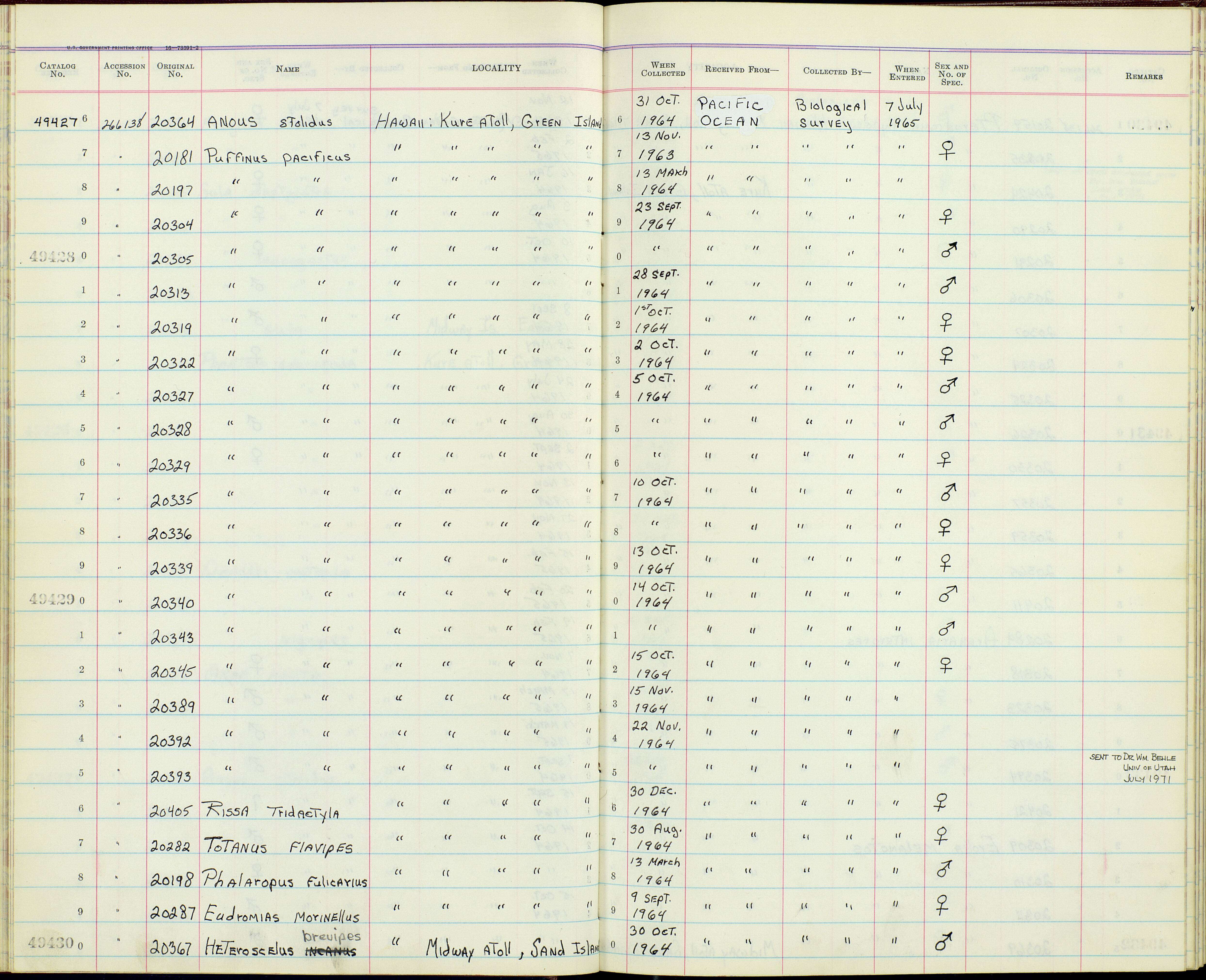Click the 'When Entered' column header
1206x980 pixels.
907,73
